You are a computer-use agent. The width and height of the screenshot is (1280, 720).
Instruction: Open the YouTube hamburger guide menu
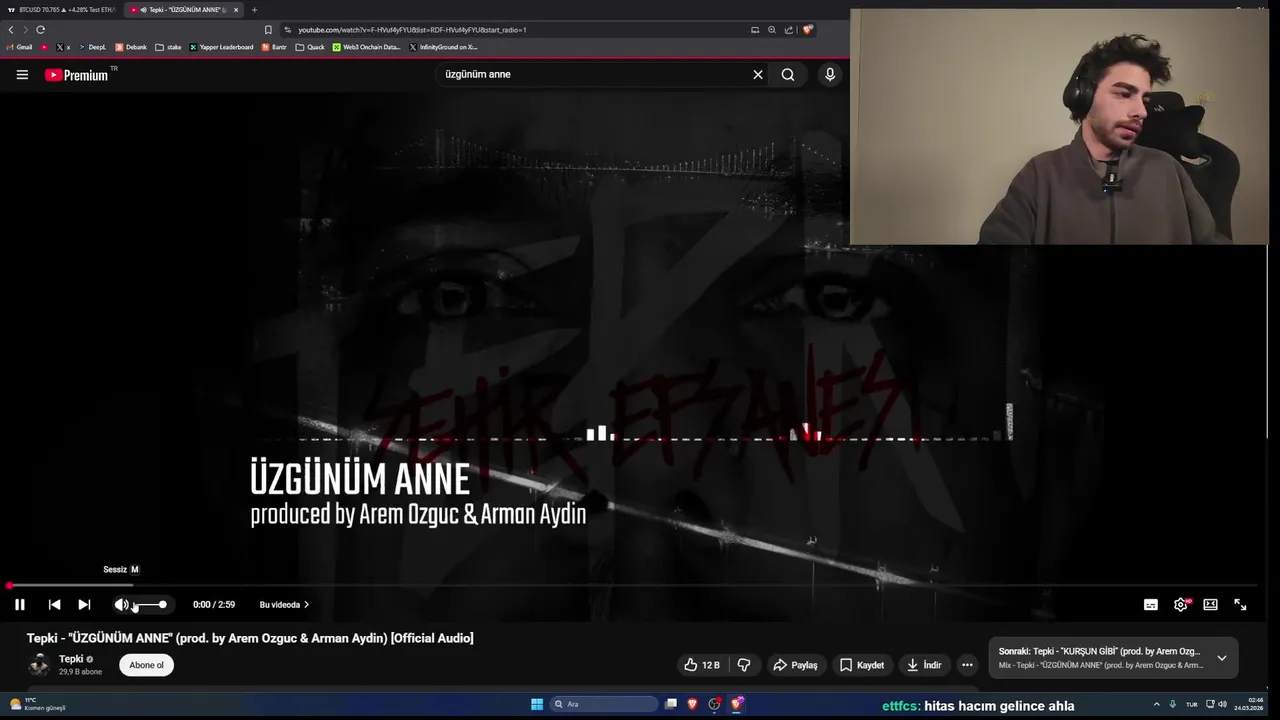pos(22,75)
